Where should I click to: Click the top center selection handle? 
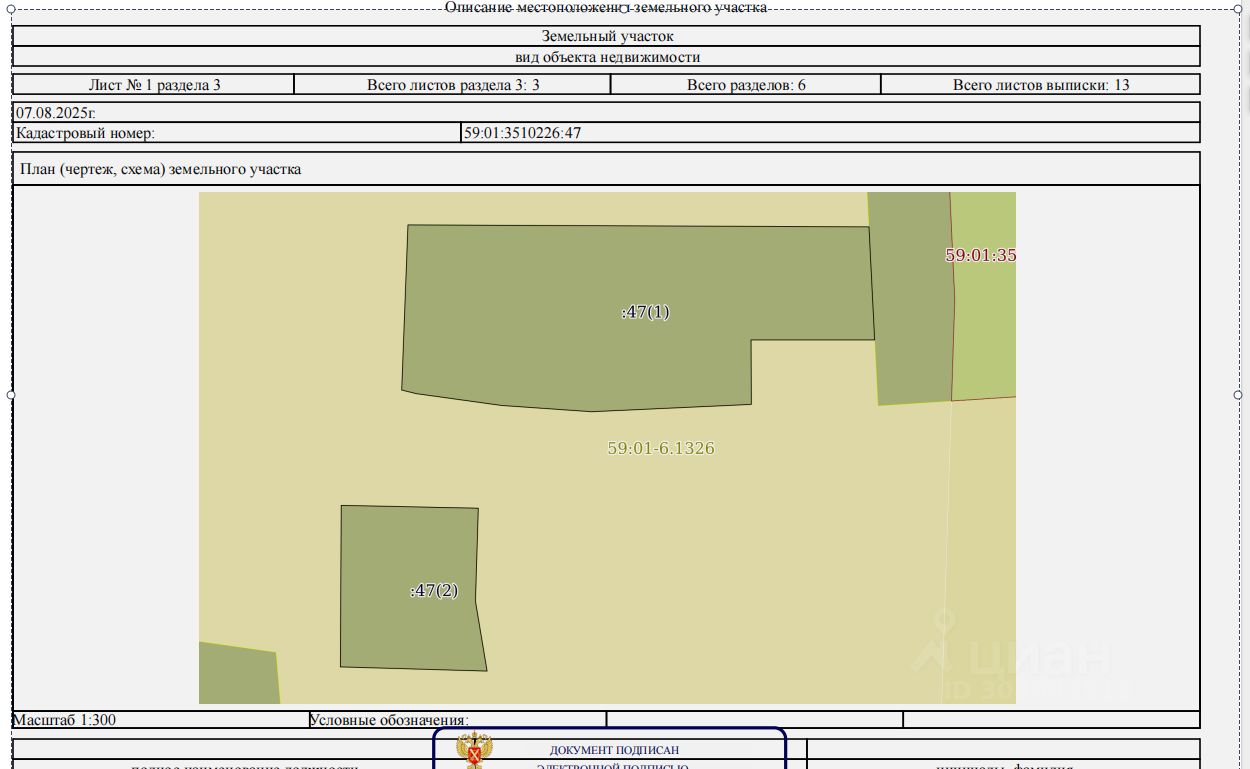coord(625,8)
